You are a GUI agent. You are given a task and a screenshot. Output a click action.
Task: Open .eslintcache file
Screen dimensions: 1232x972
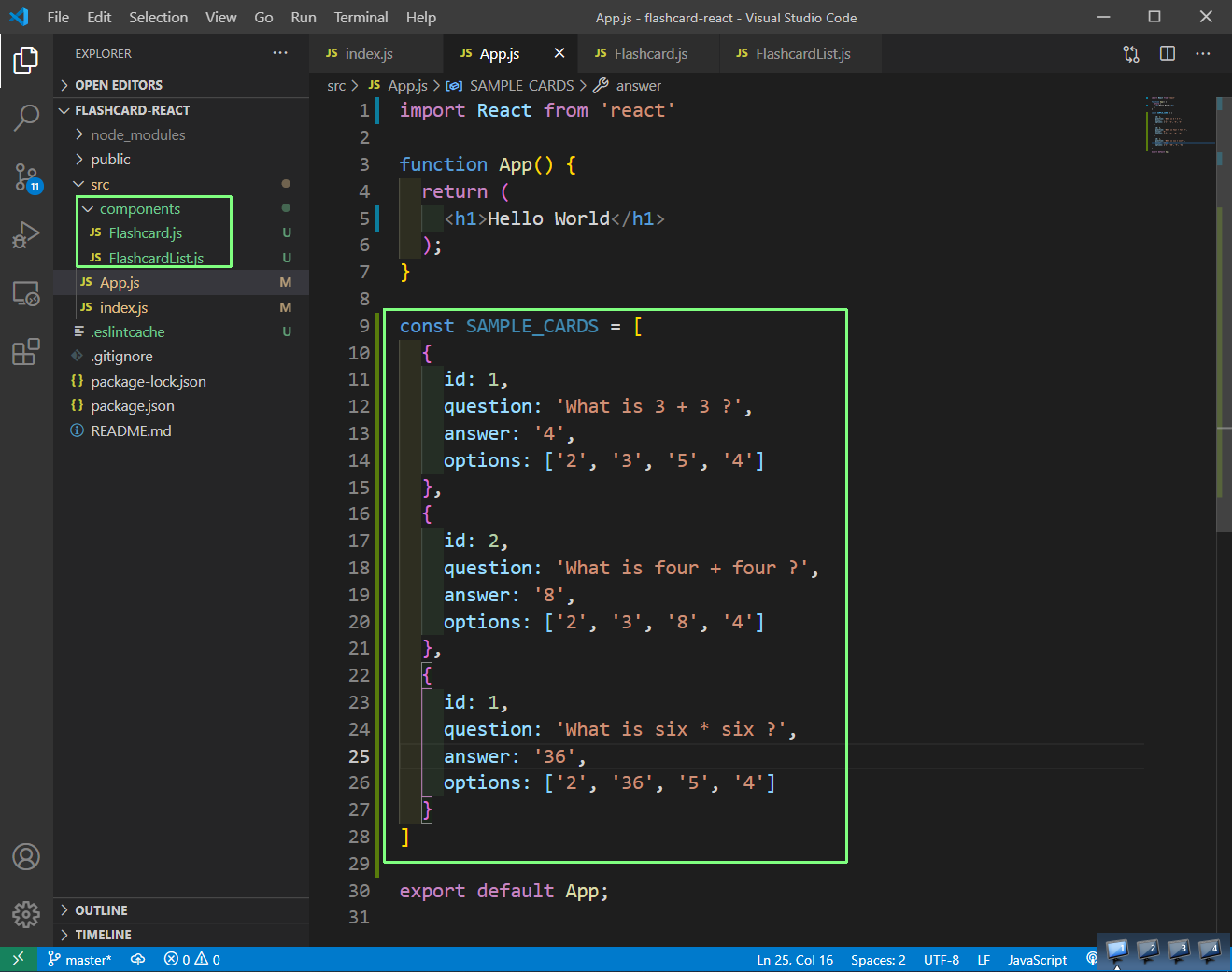point(181,332)
